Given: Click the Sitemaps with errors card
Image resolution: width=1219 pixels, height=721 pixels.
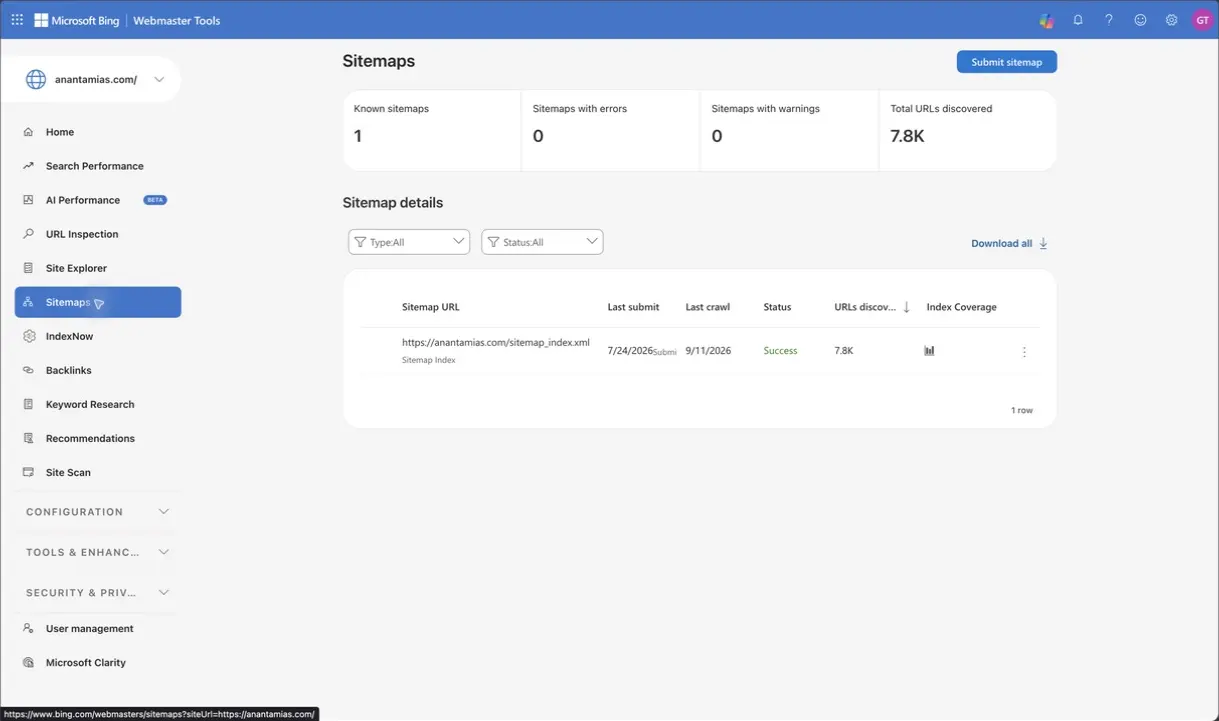Looking at the screenshot, I should [x=610, y=131].
